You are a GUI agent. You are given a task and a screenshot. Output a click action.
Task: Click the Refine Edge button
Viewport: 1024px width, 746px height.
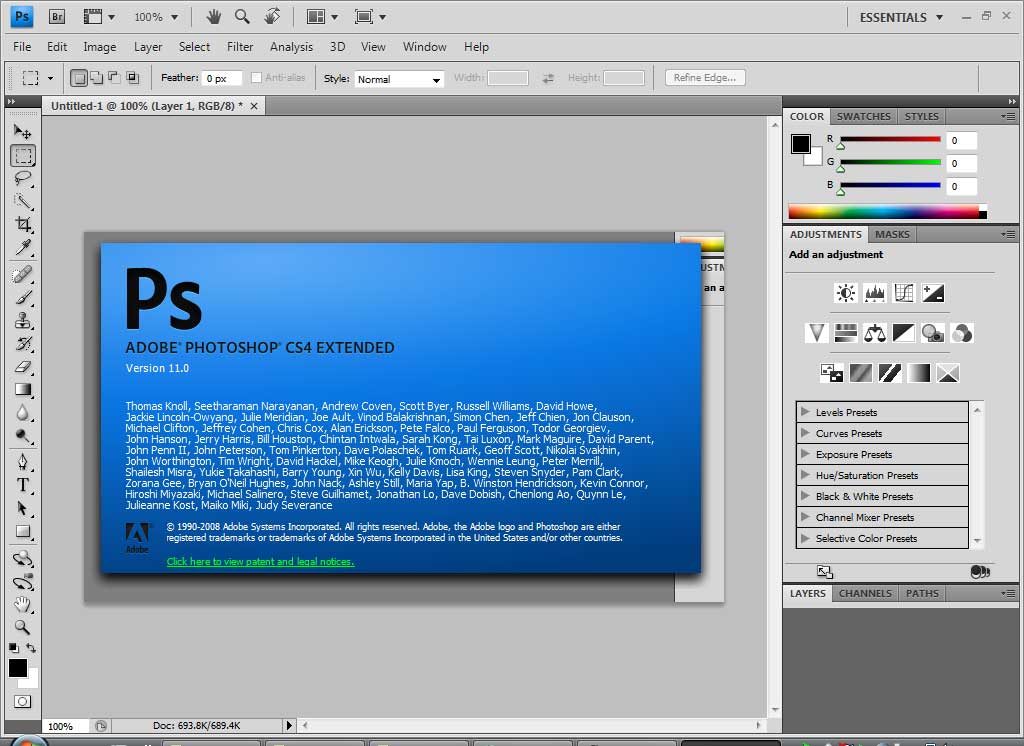(704, 78)
